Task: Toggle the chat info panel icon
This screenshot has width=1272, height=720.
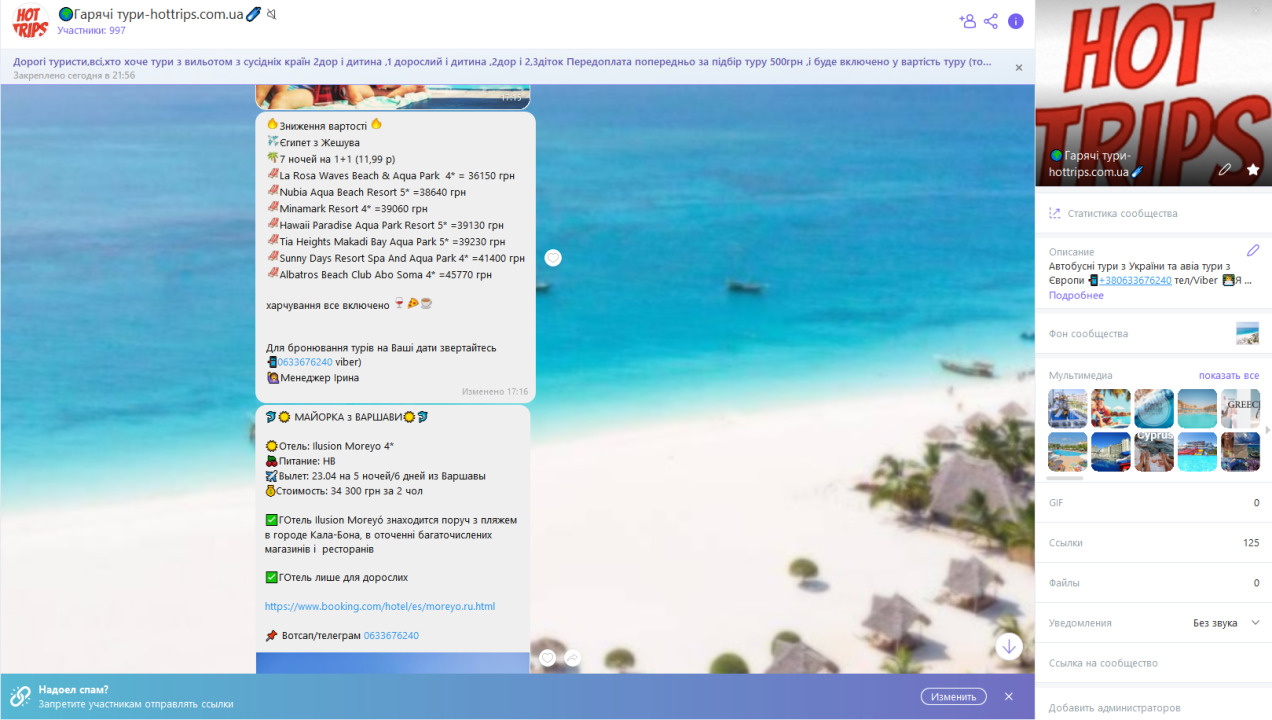Action: [1016, 21]
